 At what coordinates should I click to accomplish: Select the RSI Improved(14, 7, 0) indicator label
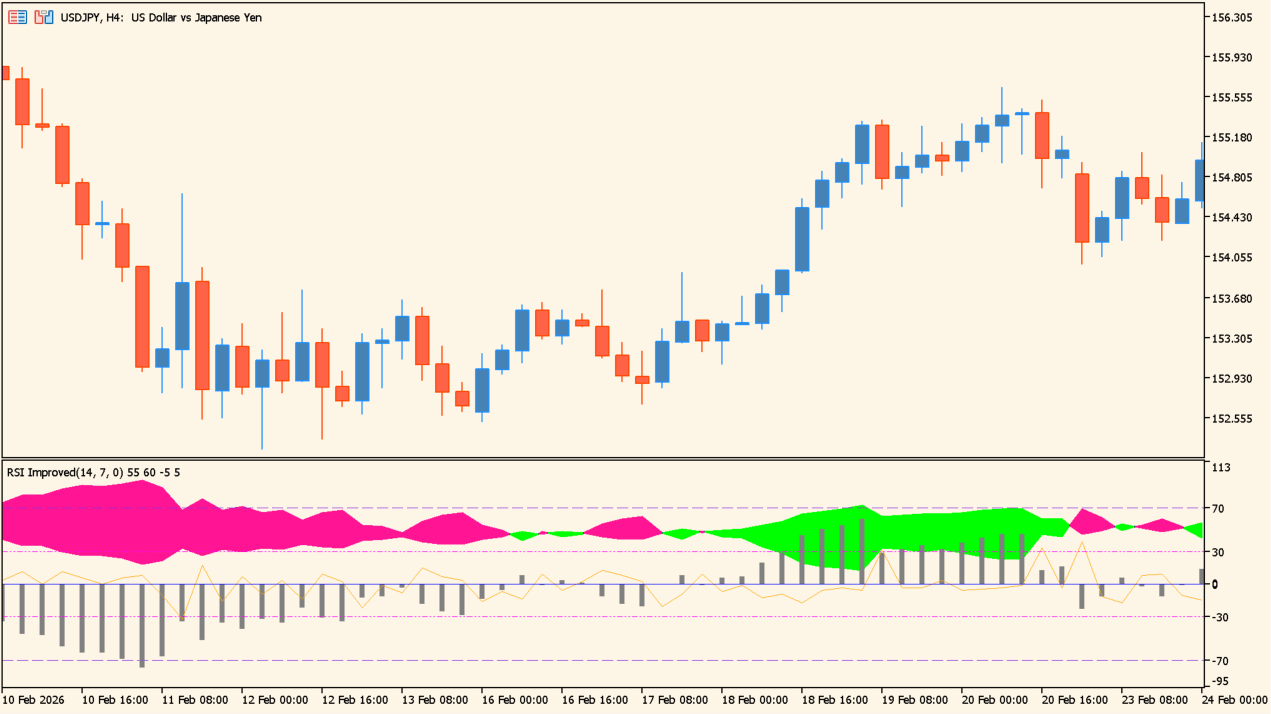pyautogui.click(x=93, y=472)
